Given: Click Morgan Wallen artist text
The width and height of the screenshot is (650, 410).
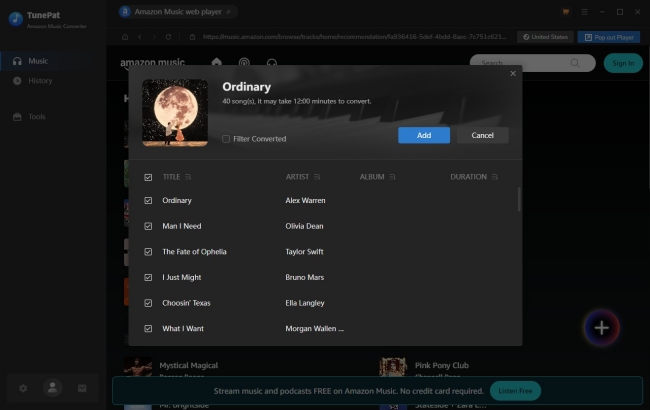Looking at the screenshot, I should click(314, 329).
